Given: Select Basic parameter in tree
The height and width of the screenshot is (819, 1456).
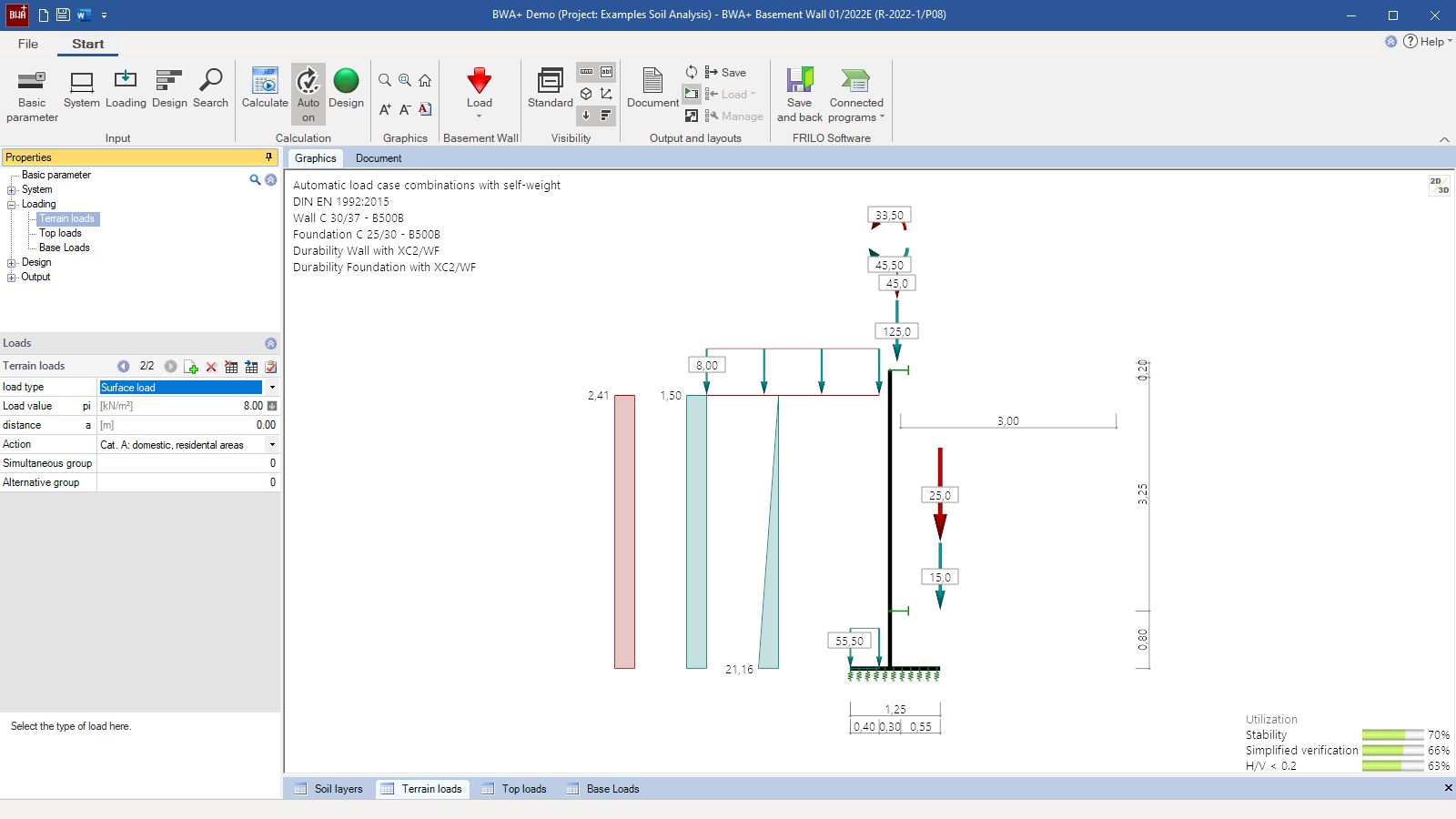Looking at the screenshot, I should 56,176.
